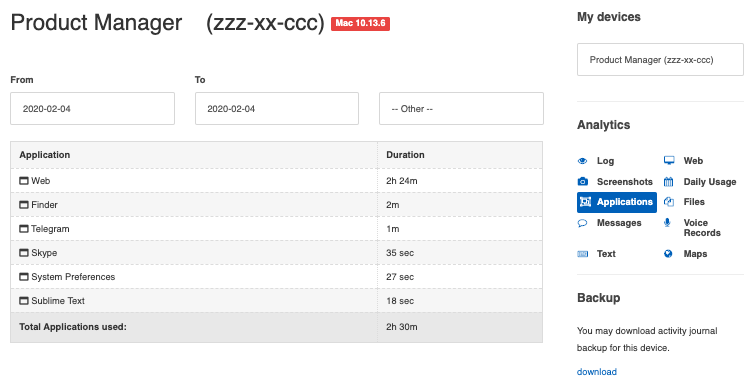Select the Web application row
The image size is (751, 390).
coord(276,181)
